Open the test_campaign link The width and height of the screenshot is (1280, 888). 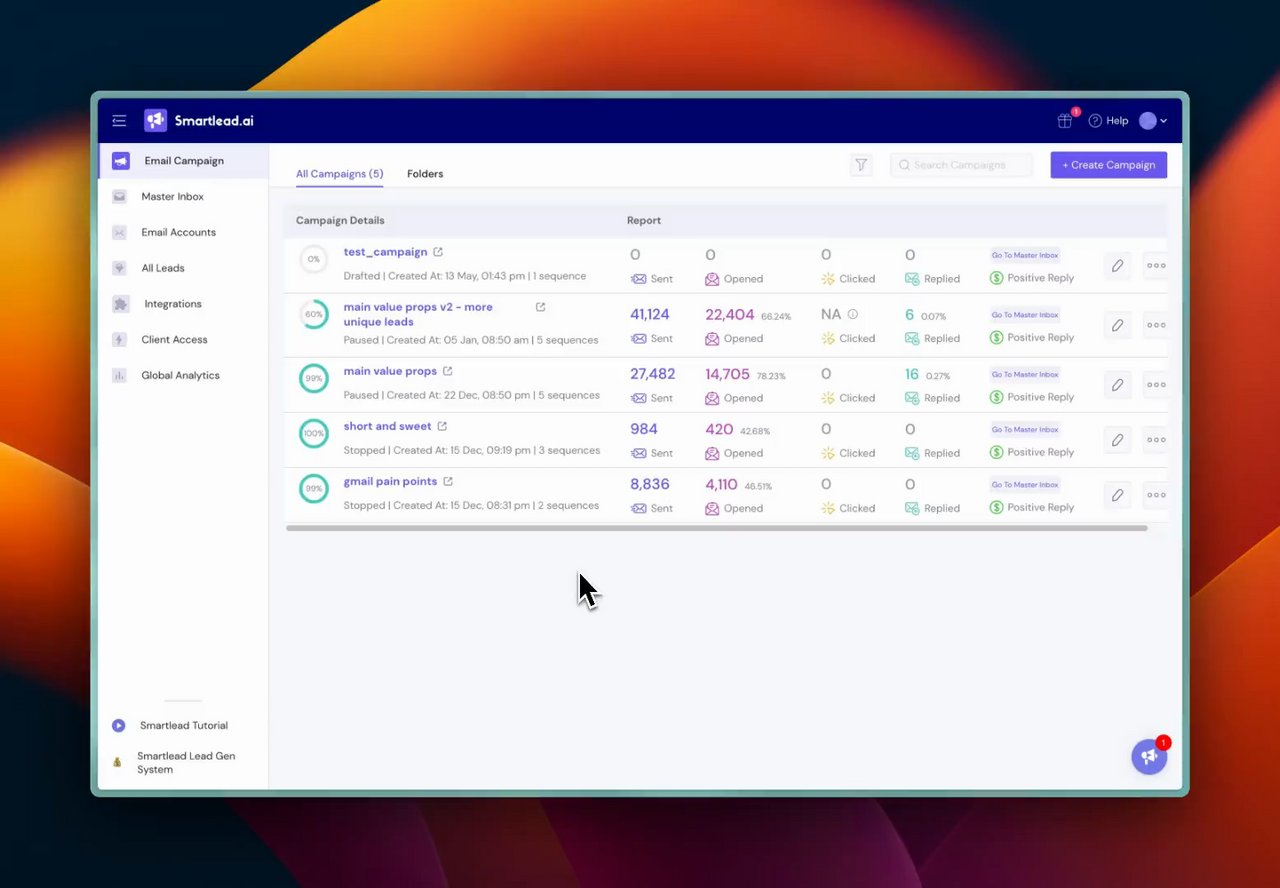point(385,252)
